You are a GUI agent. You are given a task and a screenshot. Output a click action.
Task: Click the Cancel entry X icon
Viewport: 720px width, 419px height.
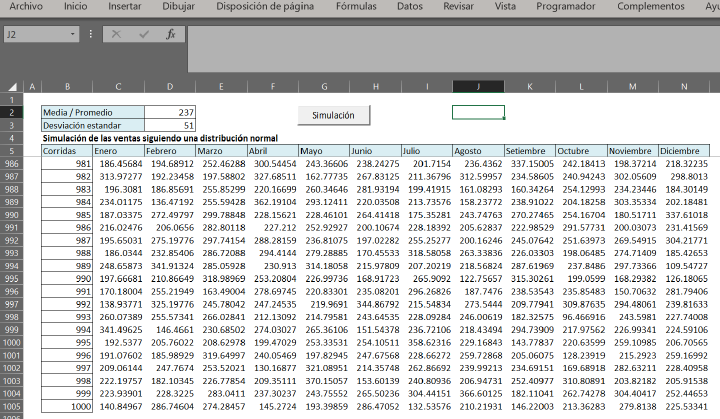[x=117, y=34]
